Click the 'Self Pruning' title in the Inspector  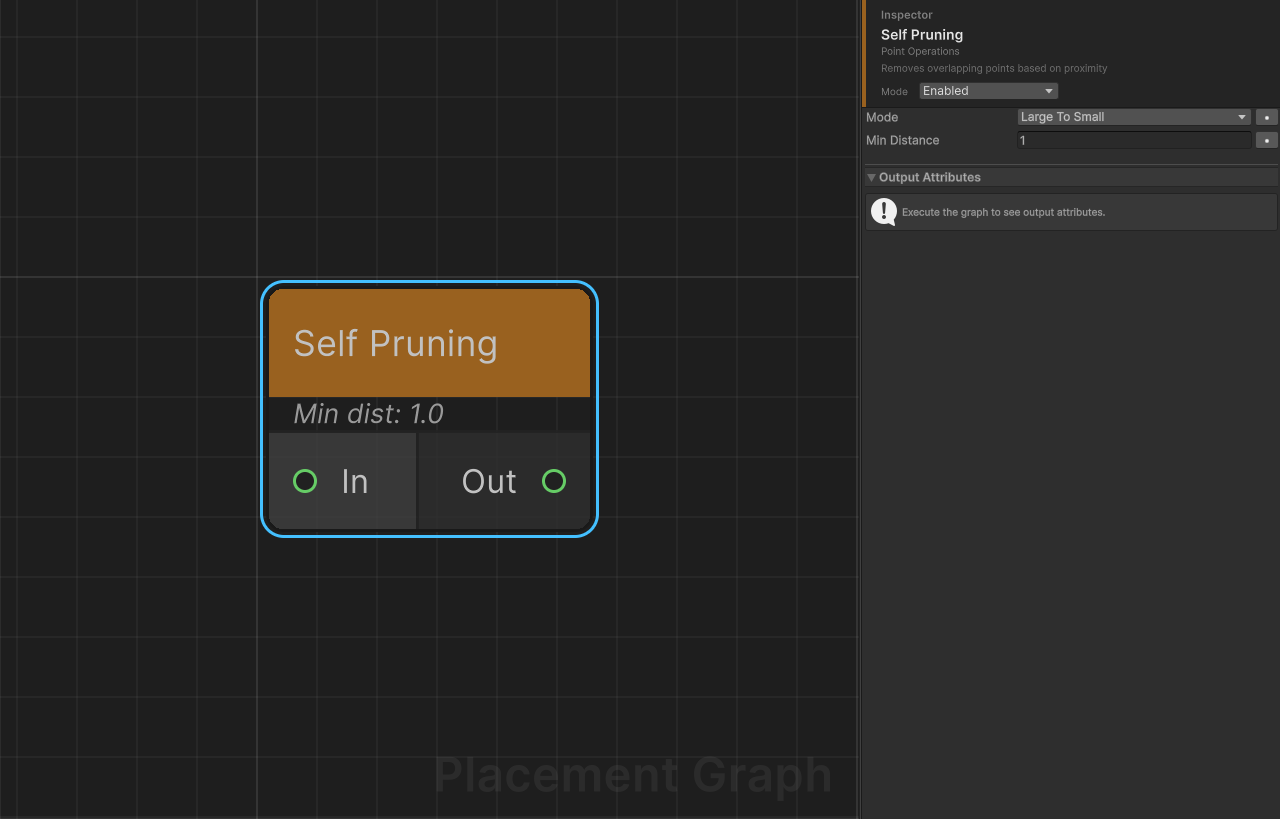(922, 35)
